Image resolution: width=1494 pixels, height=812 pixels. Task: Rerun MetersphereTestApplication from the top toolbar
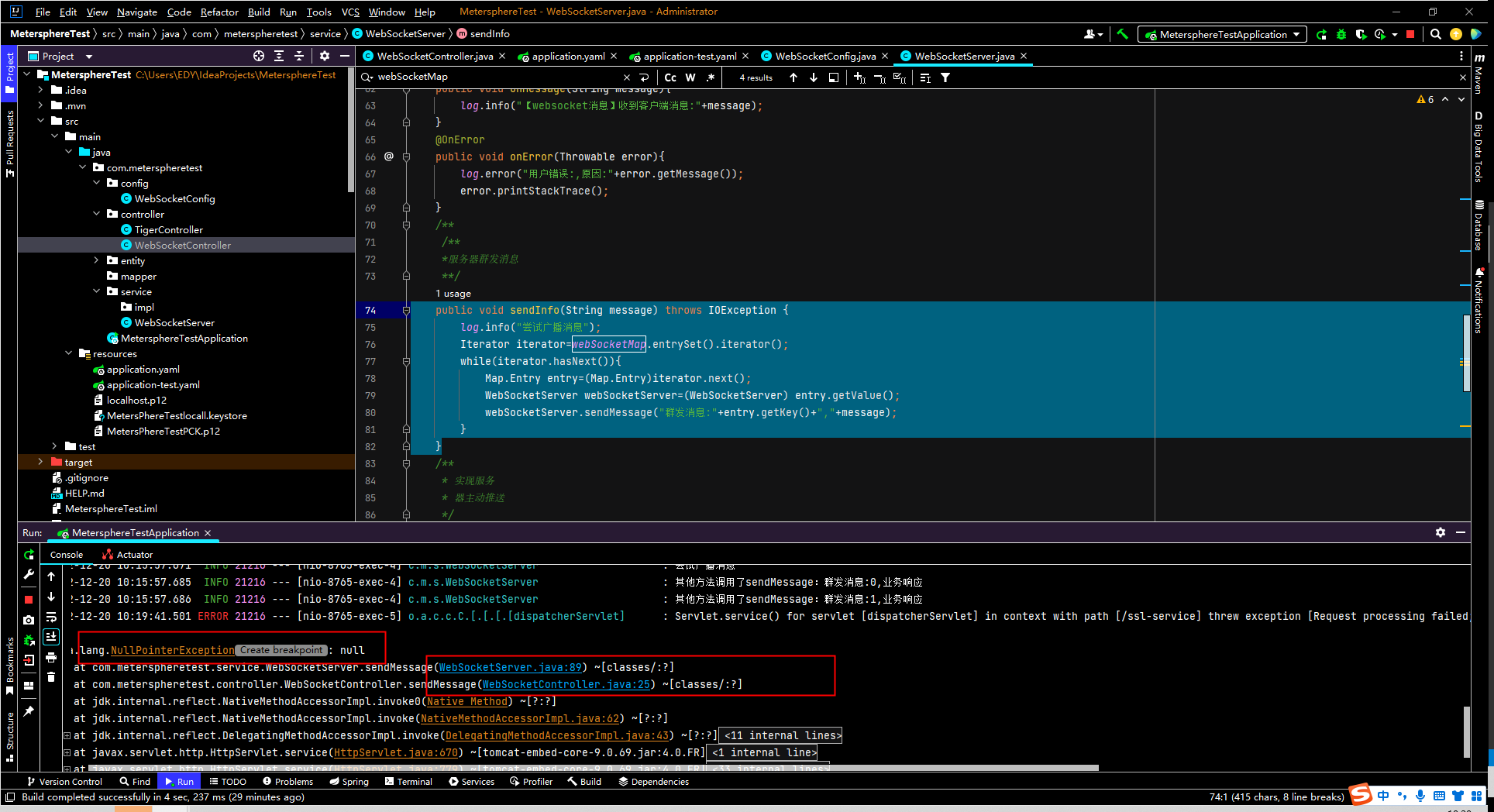(1322, 34)
